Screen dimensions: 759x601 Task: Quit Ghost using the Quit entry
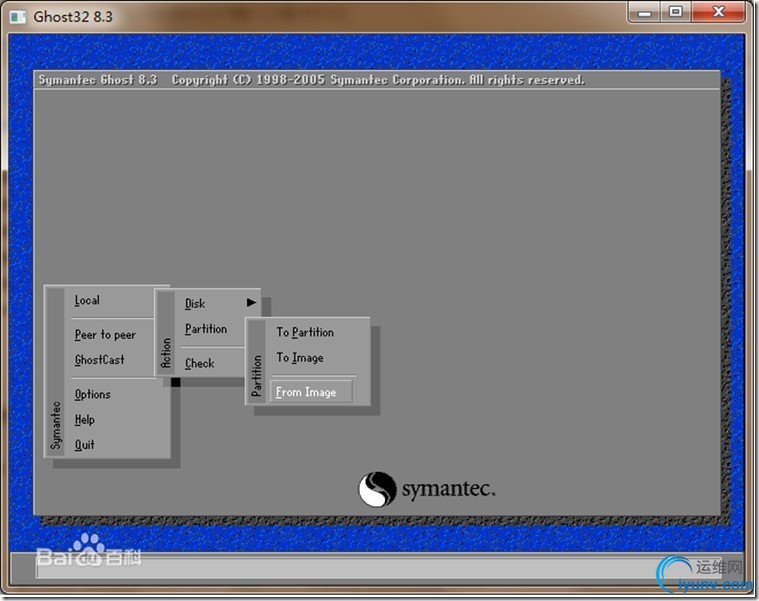[x=85, y=445]
